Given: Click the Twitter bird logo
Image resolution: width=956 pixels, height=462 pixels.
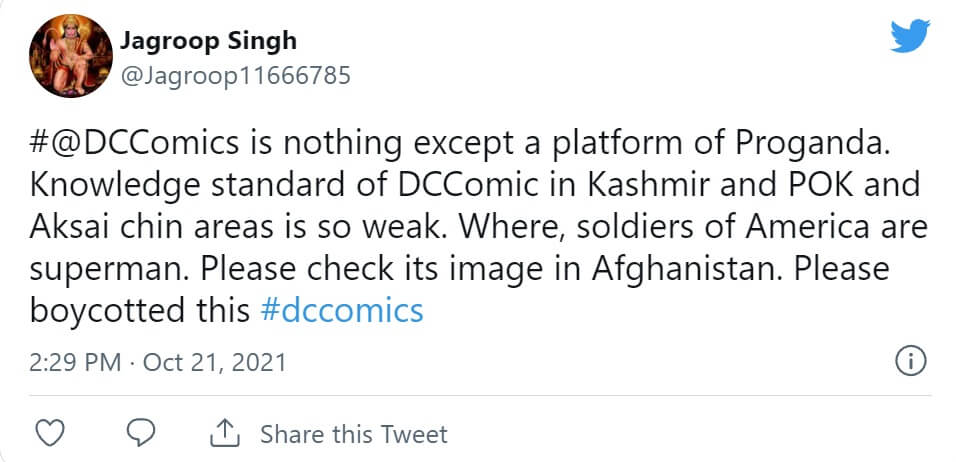Looking at the screenshot, I should (x=911, y=37).
